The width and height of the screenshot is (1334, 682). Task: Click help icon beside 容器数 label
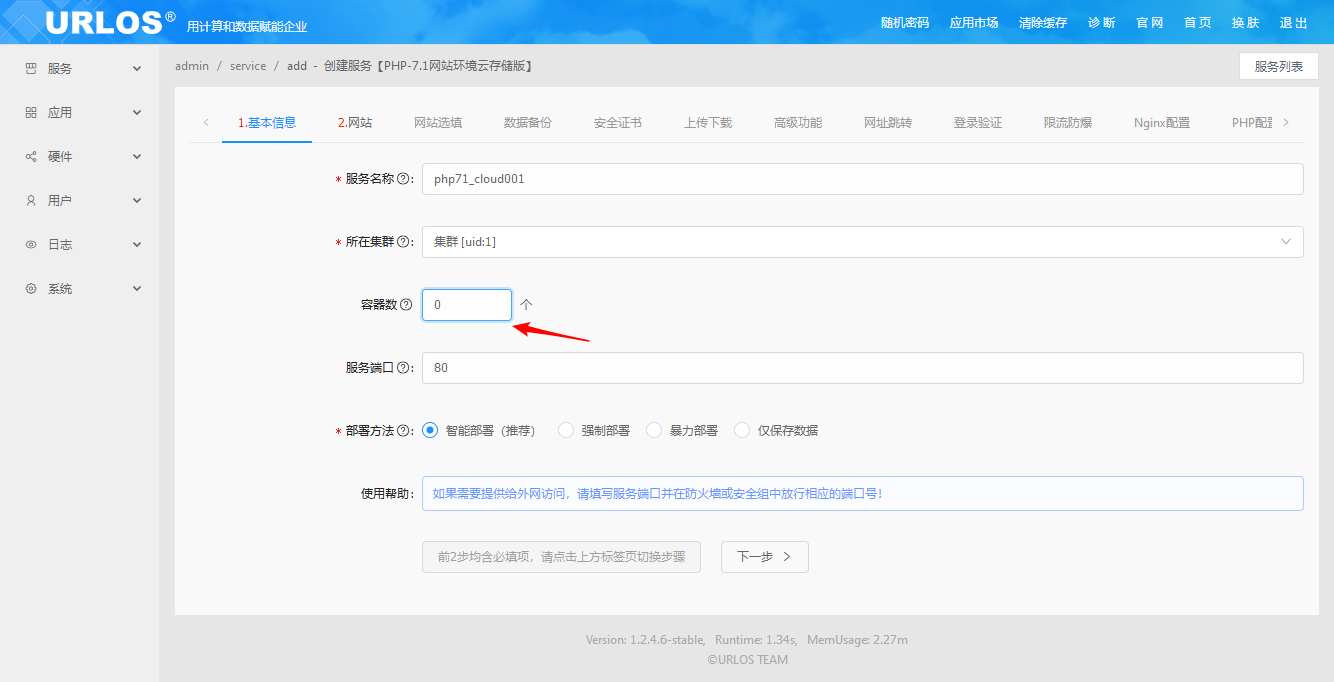tap(406, 305)
